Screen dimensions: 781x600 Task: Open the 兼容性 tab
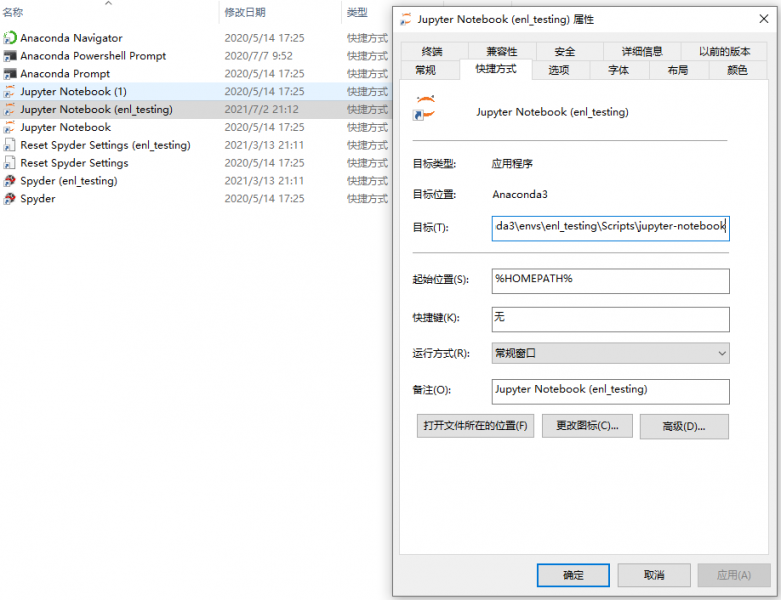pos(504,52)
